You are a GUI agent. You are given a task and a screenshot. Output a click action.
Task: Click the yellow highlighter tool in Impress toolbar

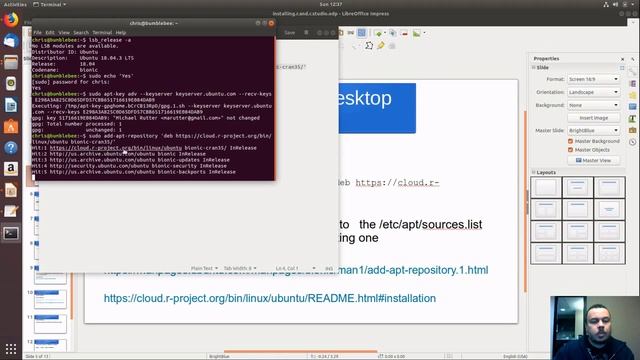[x=381, y=46]
